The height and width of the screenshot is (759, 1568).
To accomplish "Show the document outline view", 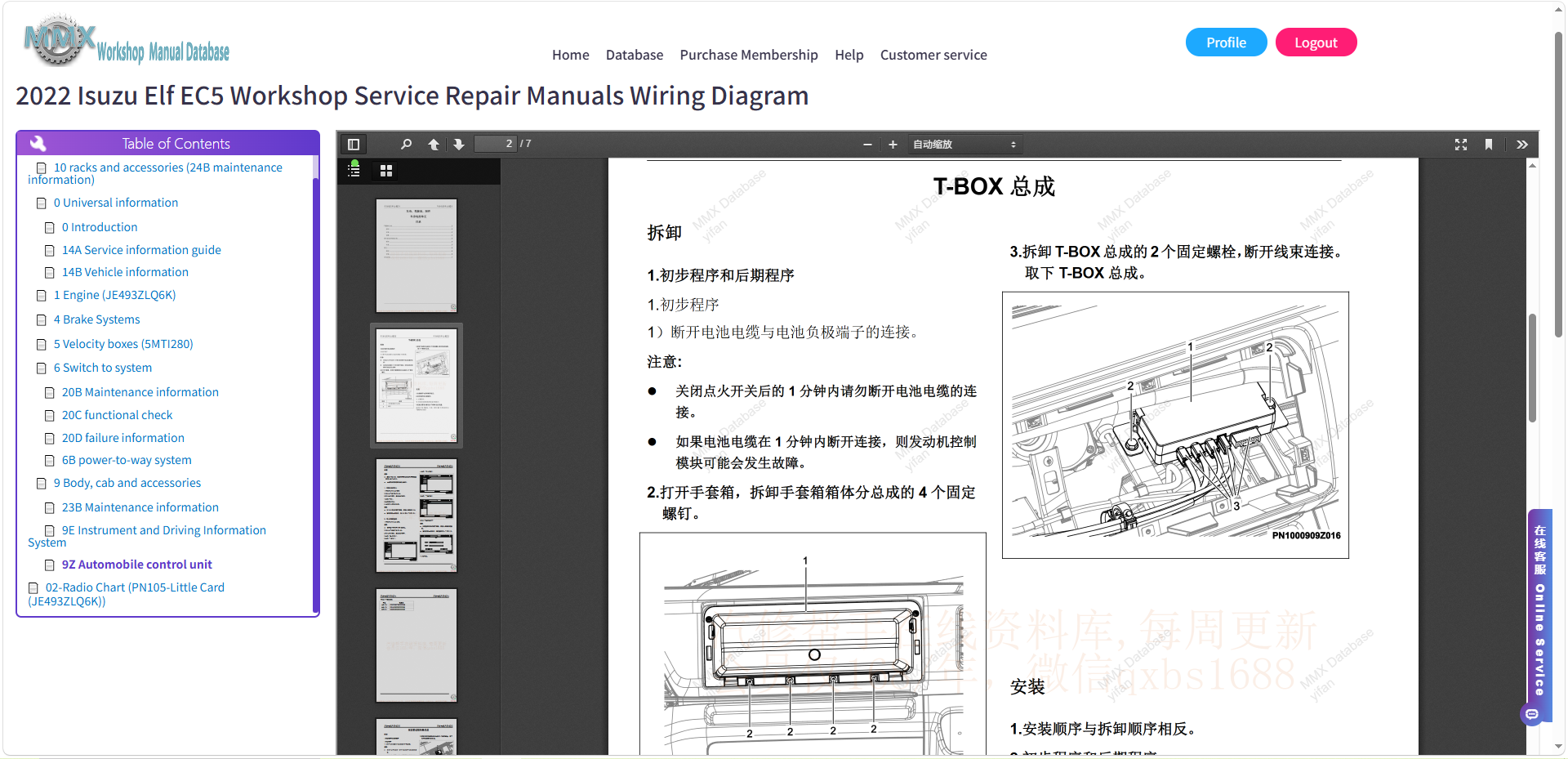I will 354,170.
